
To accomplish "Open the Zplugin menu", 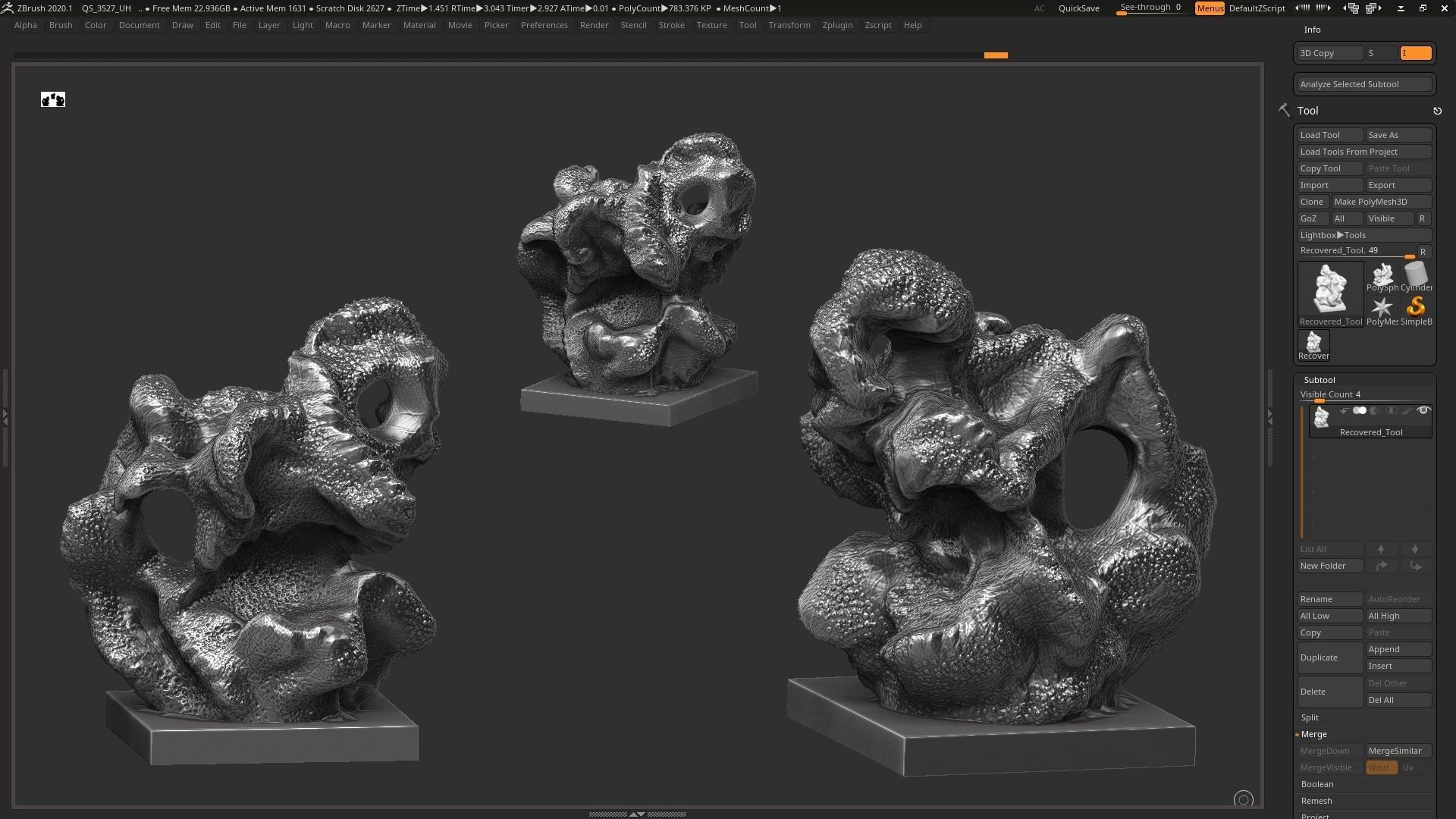I will [837, 25].
